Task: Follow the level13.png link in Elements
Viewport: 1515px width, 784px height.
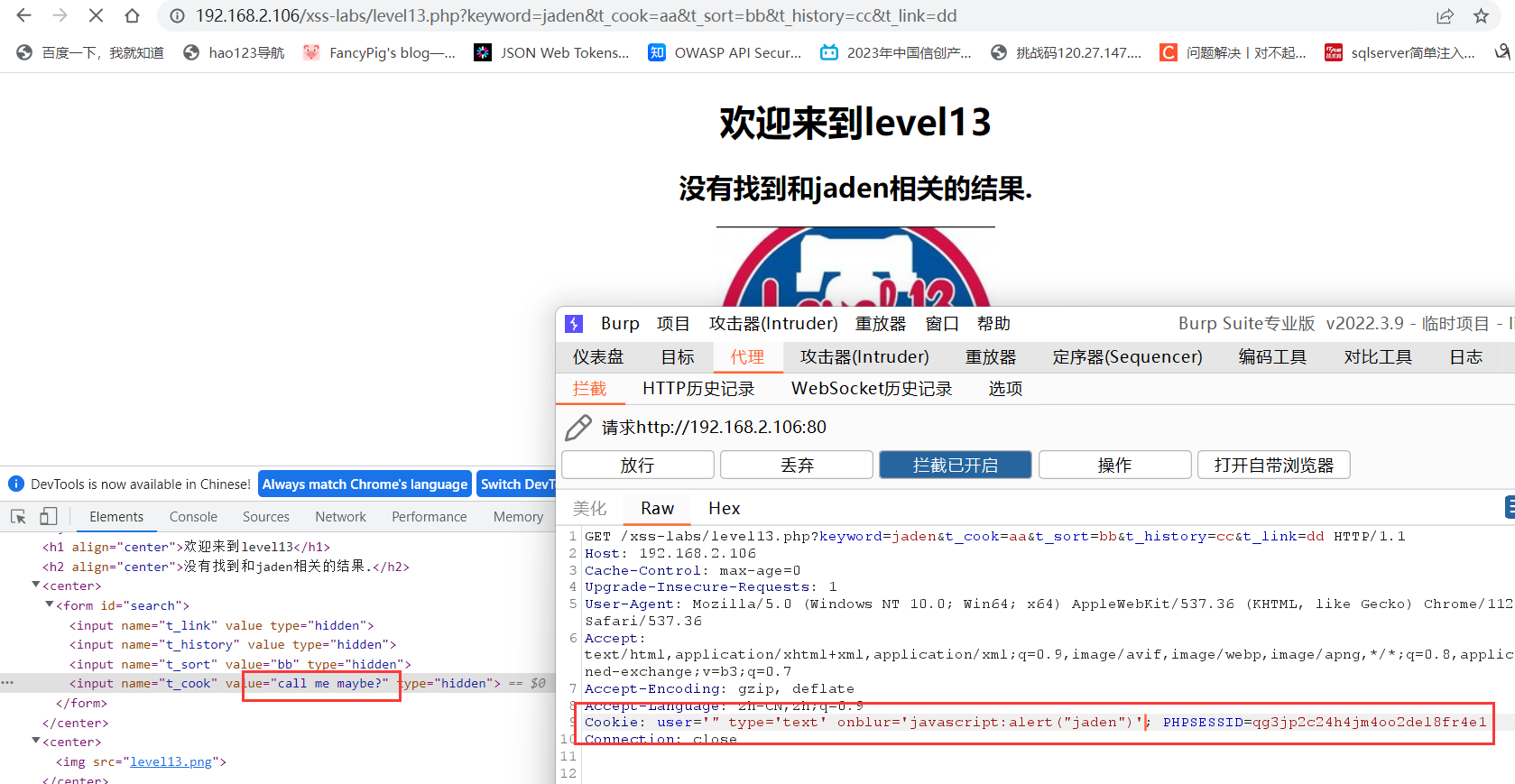Action: [x=171, y=761]
